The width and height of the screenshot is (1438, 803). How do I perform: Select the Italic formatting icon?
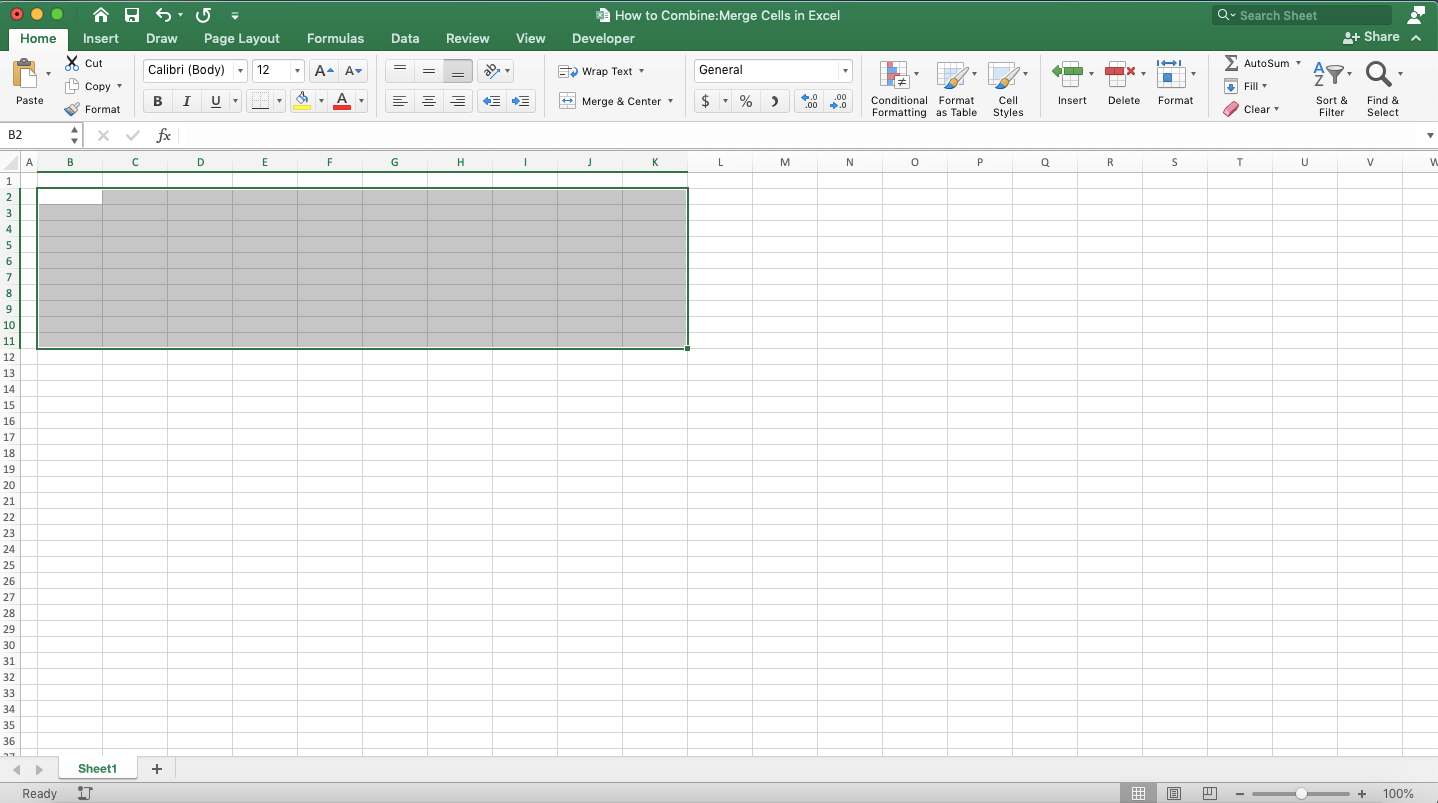(x=186, y=100)
